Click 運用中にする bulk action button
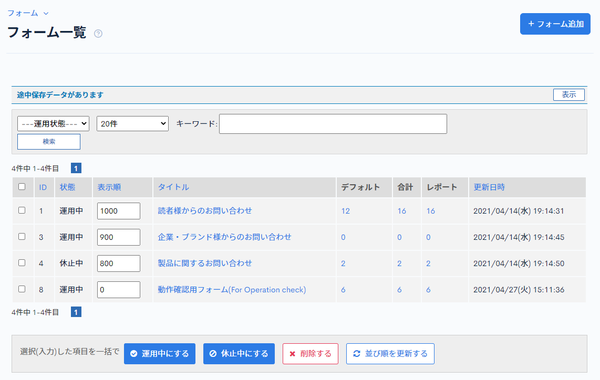600x380 pixels. point(160,354)
